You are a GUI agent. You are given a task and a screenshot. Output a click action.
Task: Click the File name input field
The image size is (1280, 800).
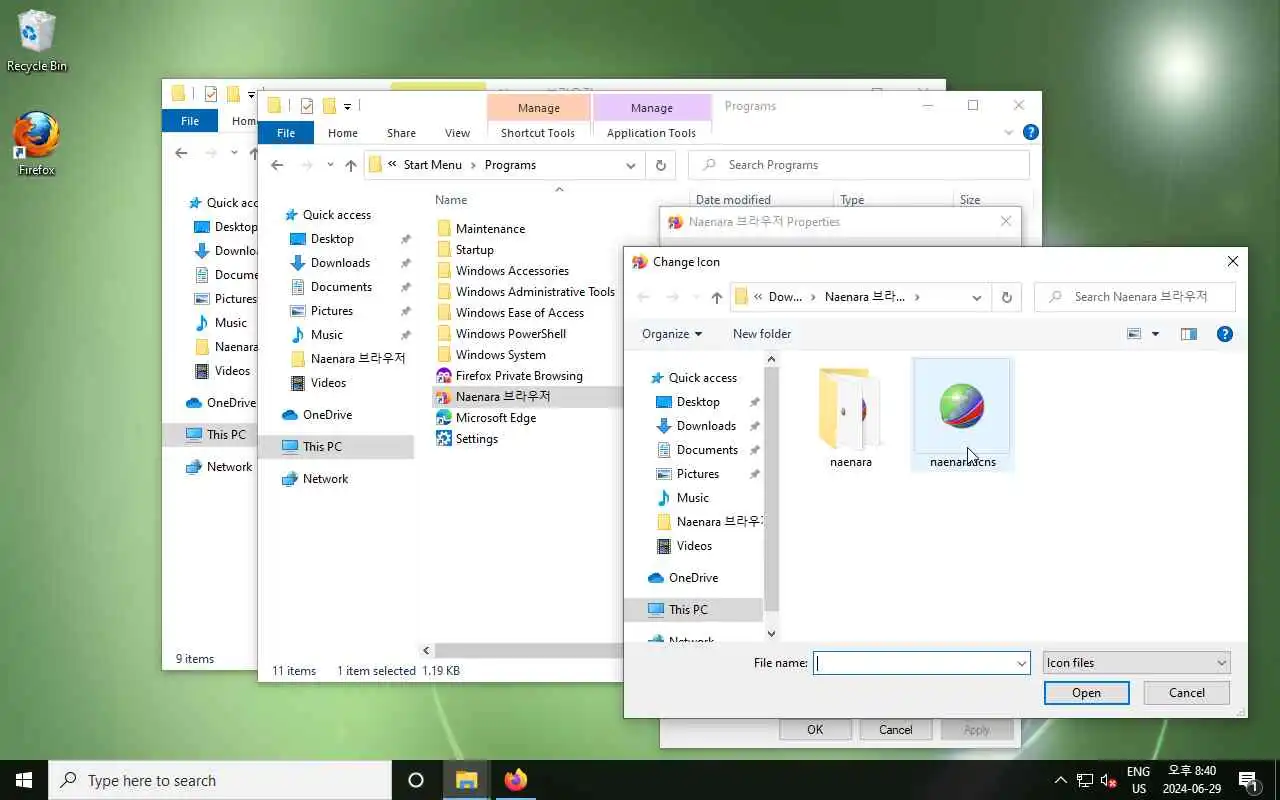tap(914, 663)
